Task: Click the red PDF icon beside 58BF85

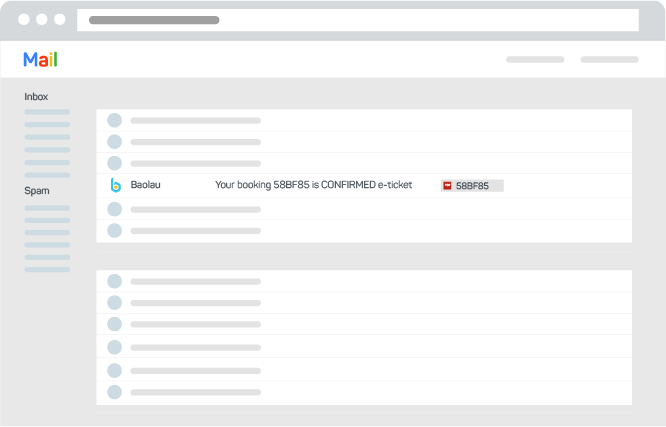Action: pyautogui.click(x=447, y=186)
